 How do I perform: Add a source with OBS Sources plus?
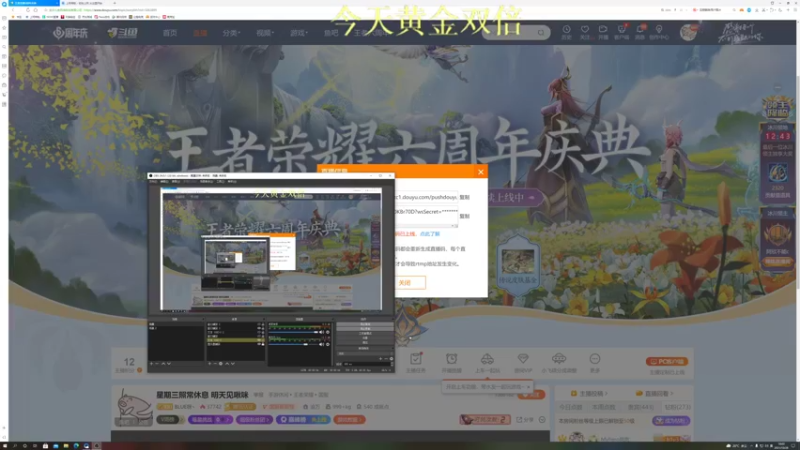point(209,364)
